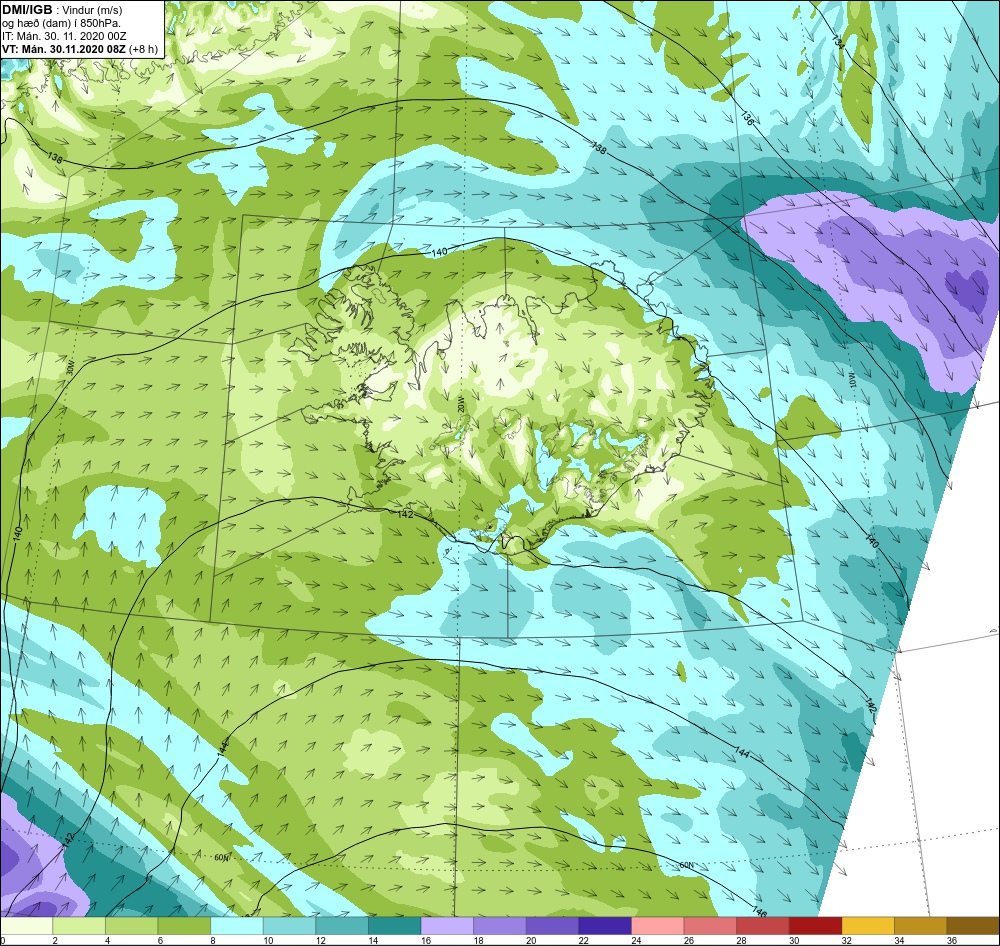1000x946 pixels.
Task: Select the salmon 26–28 m/s legend swatch
Action: pos(710,926)
